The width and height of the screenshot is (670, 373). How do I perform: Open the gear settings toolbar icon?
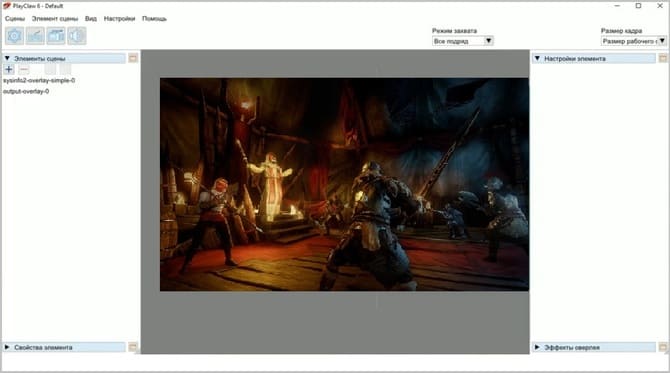point(15,36)
